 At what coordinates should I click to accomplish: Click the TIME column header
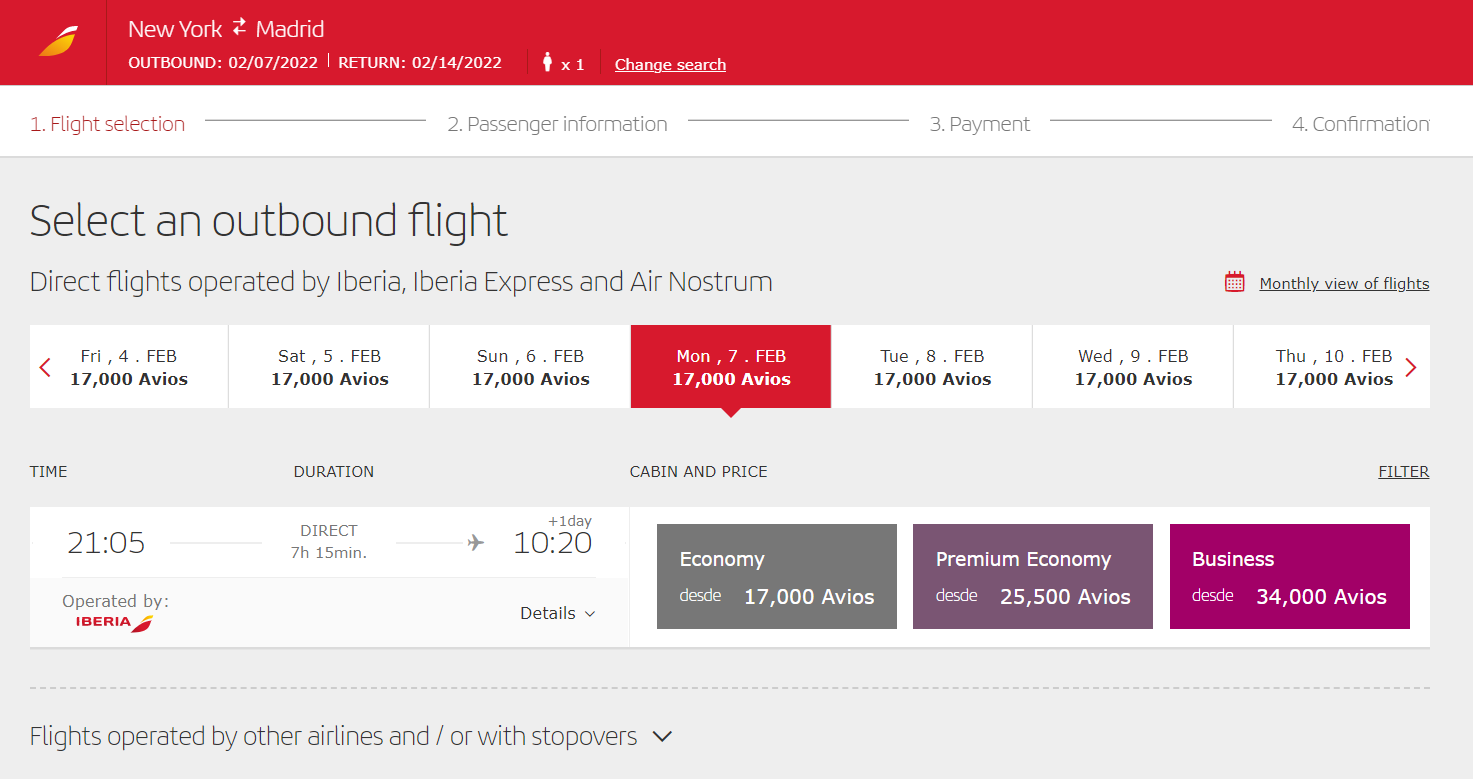tap(49, 472)
